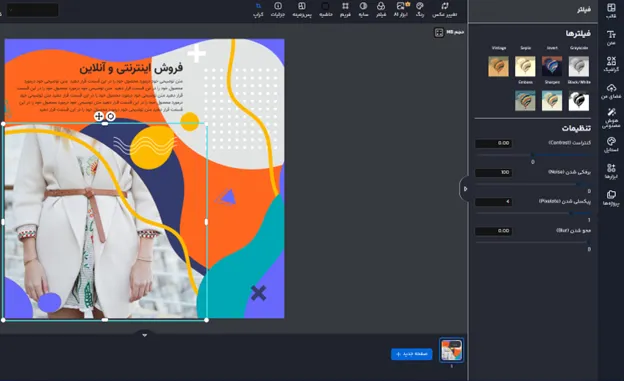
Task: Click the Contrast slider track
Action: [x=533, y=154]
